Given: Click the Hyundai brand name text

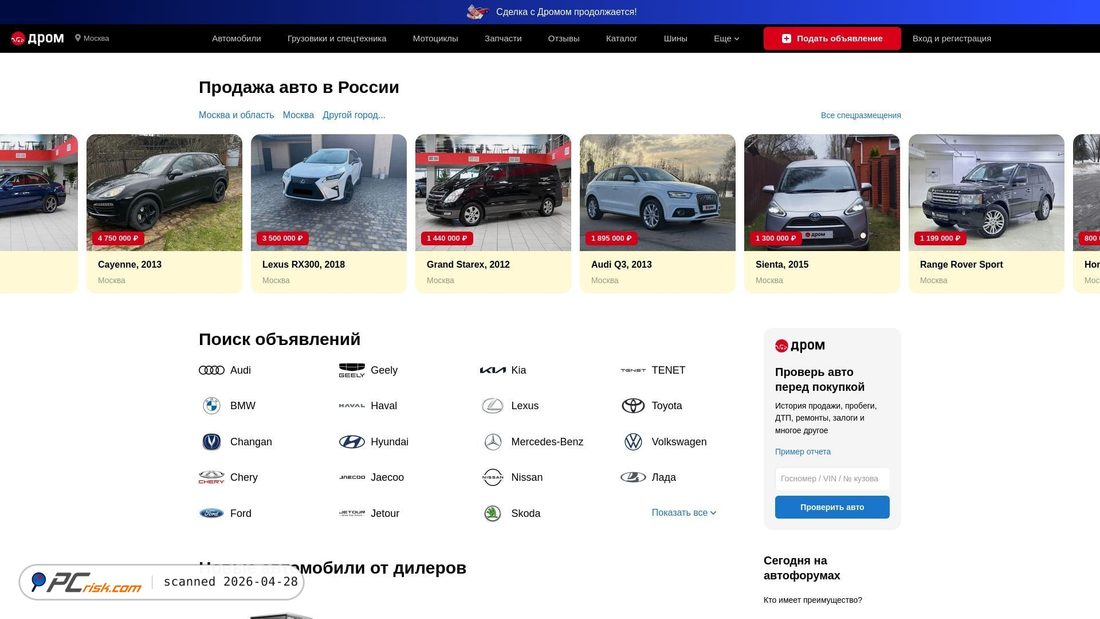Looking at the screenshot, I should click(x=389, y=441).
